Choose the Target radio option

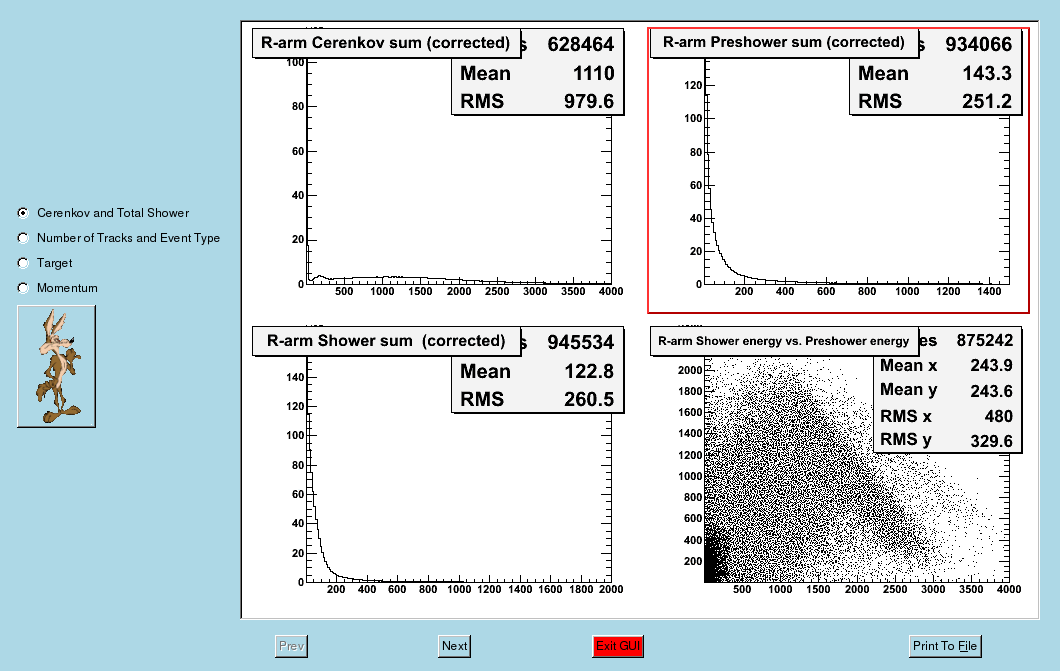click(23, 263)
